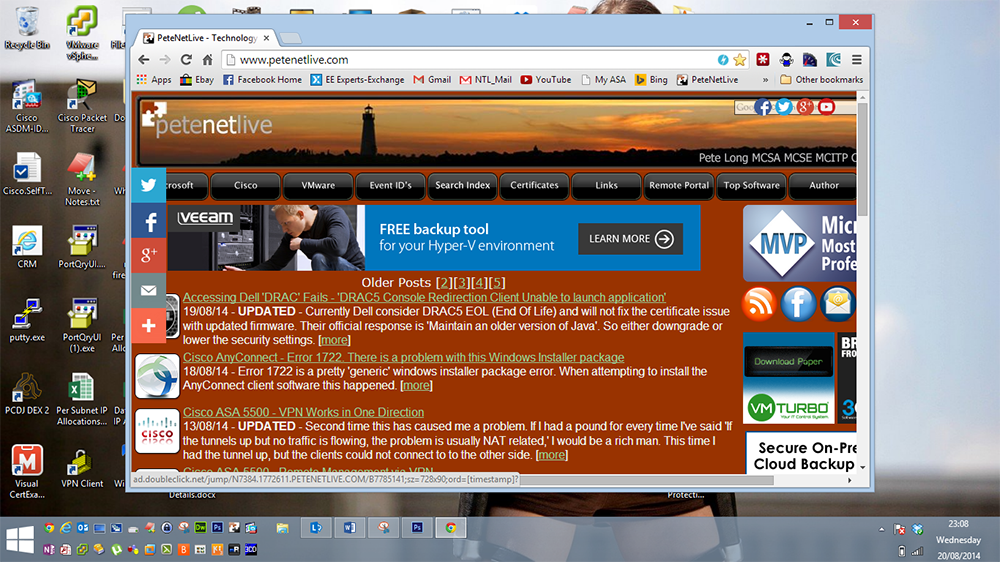Switch to Photoshop in the running taskbar apps

click(417, 528)
